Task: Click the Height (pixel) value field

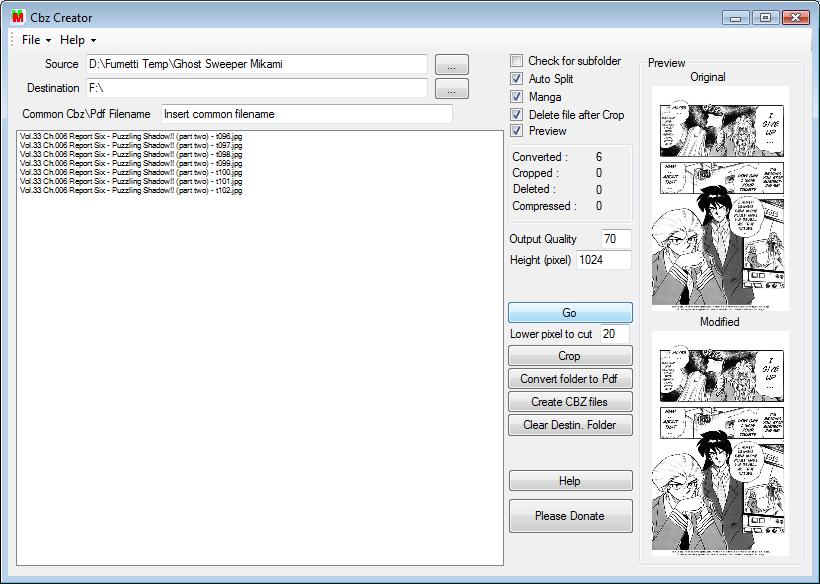Action: [603, 260]
